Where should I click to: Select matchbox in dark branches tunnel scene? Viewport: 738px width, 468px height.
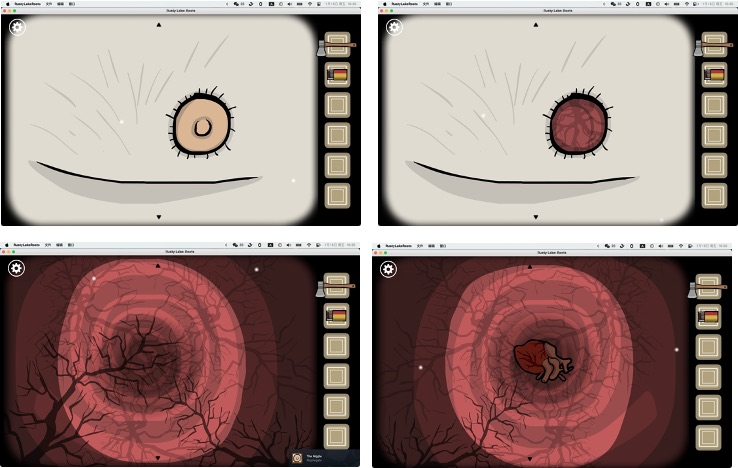pyautogui.click(x=337, y=315)
